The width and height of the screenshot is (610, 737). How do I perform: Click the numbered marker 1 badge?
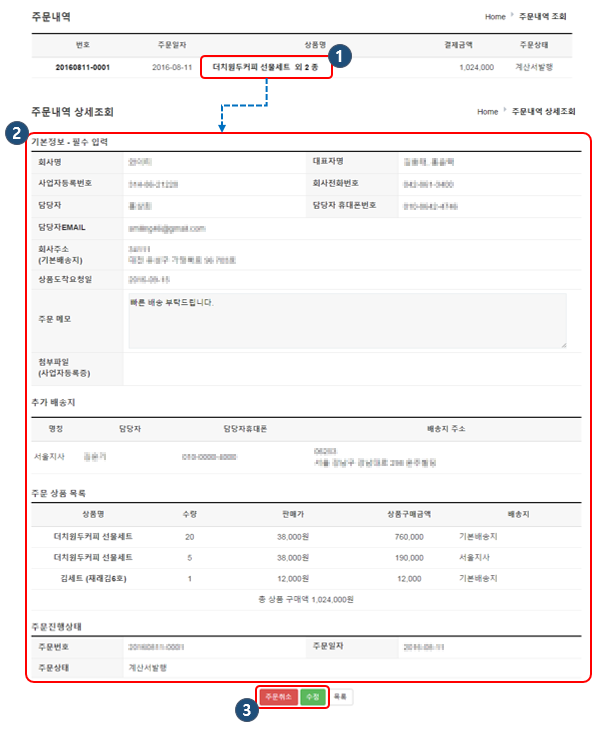[341, 58]
